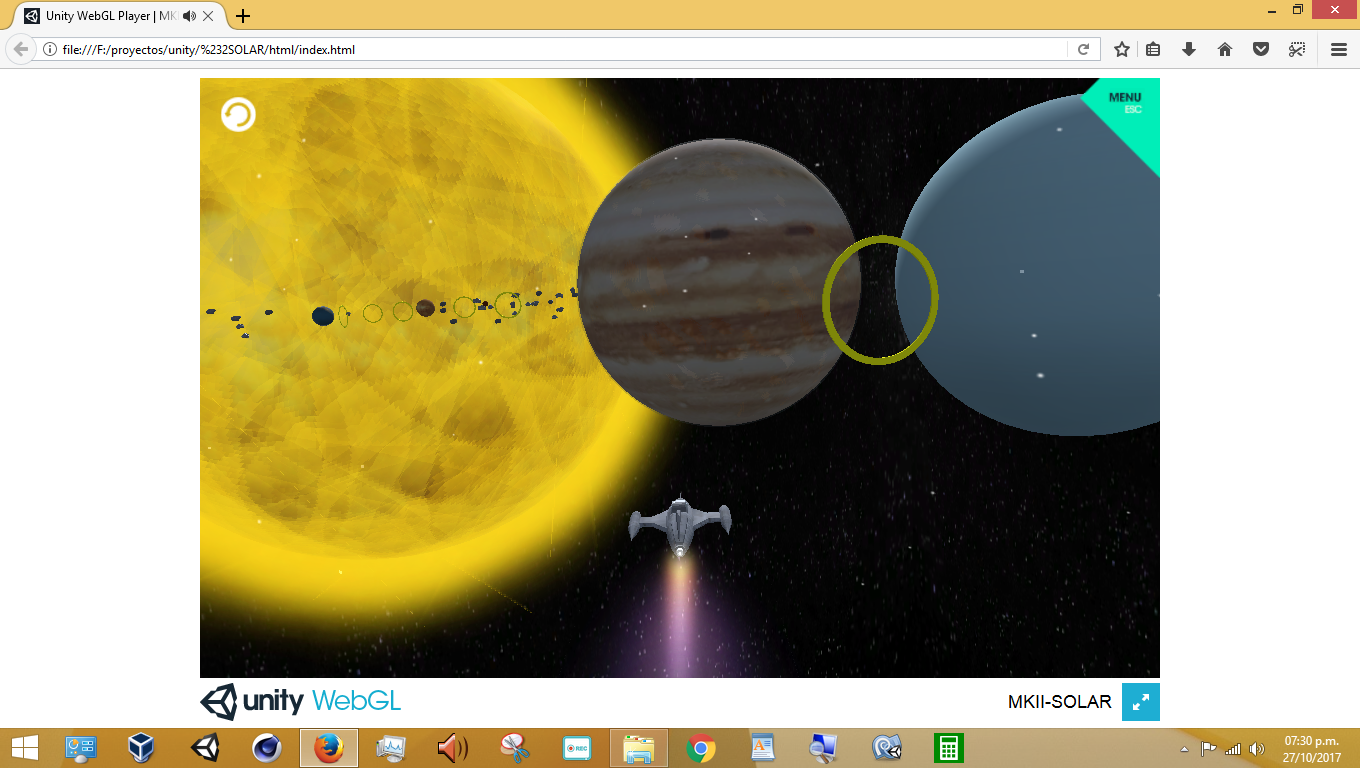Toggle system volume from the tray speaker icon

[1259, 747]
